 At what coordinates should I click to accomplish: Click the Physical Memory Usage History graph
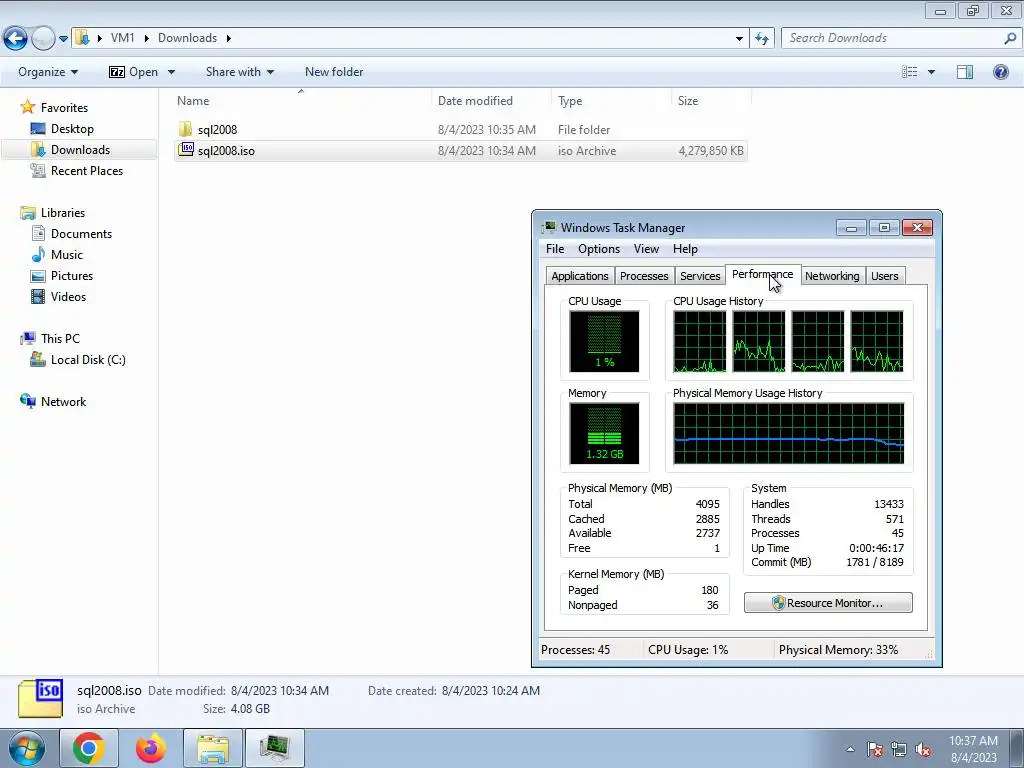(789, 434)
